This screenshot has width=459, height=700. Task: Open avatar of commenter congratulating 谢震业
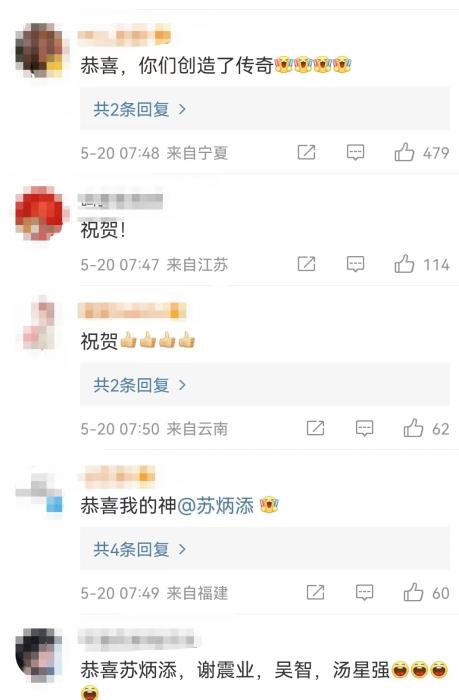click(x=39, y=654)
